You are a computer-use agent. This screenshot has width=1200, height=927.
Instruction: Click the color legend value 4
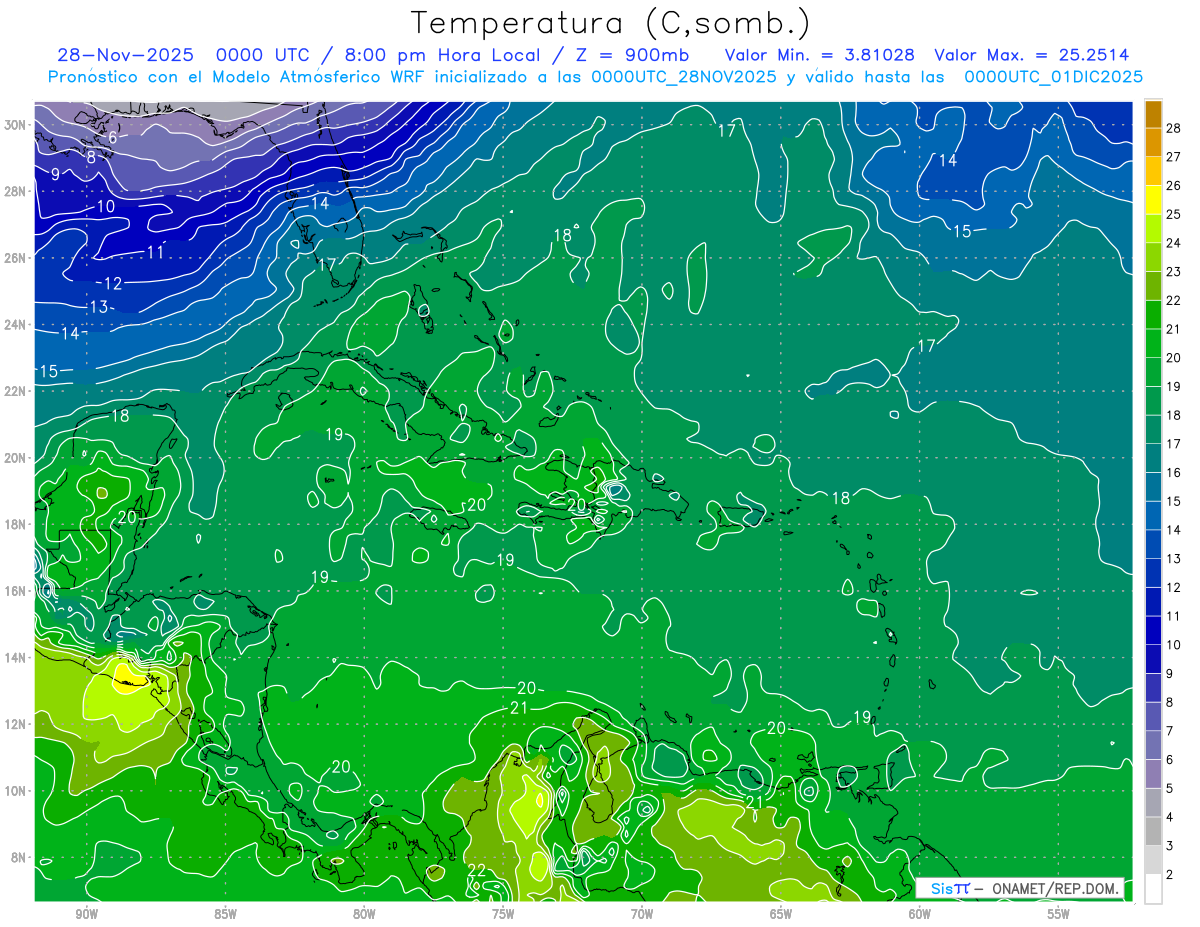click(1170, 817)
